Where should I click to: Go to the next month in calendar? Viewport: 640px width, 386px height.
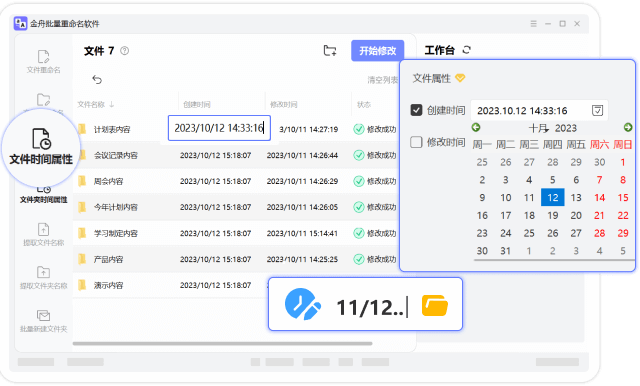click(628, 127)
